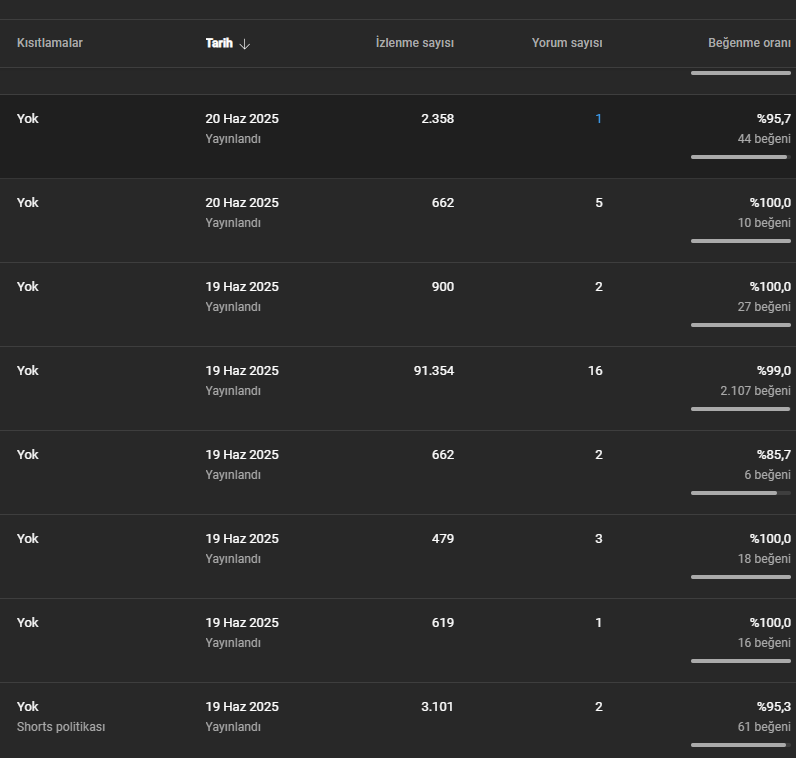
Task: Click comment count 2 in the 3.101 views row
Action: point(599,707)
